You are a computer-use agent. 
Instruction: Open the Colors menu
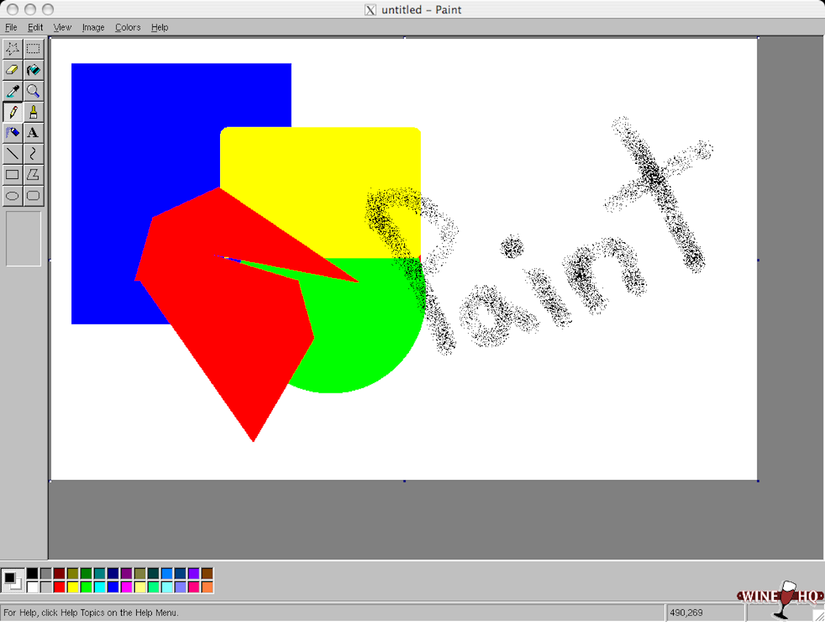[x=127, y=27]
